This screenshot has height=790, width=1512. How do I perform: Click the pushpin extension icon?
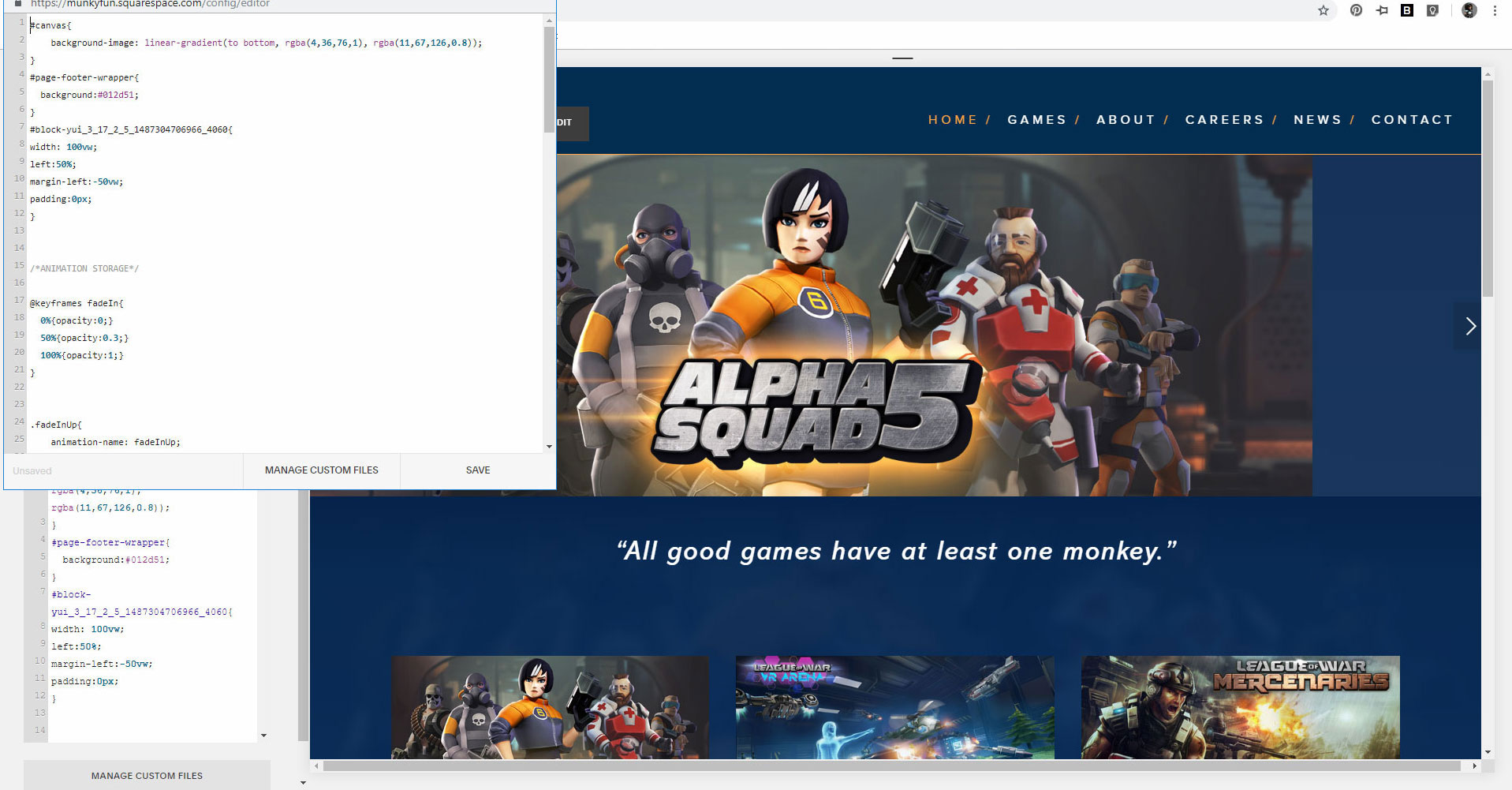pos(1382,10)
